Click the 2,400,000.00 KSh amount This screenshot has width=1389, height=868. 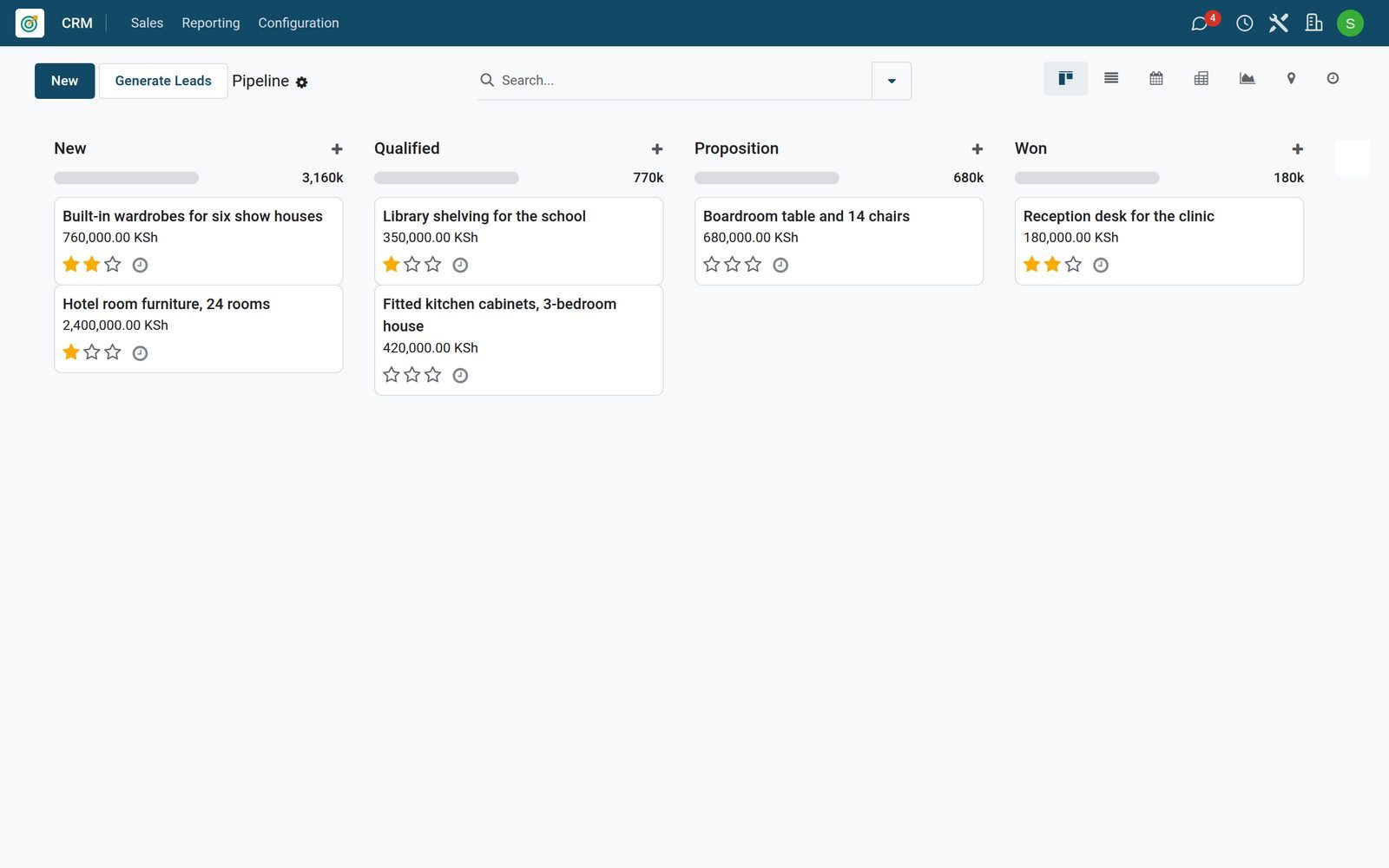(x=115, y=325)
